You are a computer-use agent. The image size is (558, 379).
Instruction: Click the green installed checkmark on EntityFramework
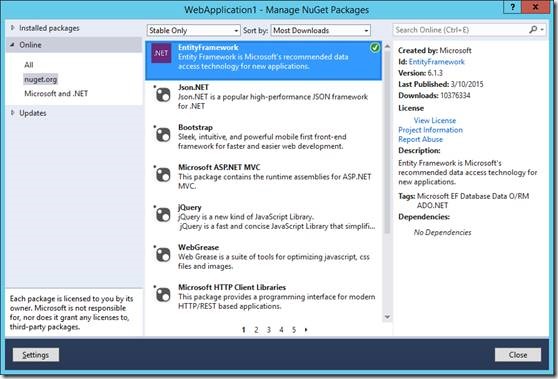[374, 48]
